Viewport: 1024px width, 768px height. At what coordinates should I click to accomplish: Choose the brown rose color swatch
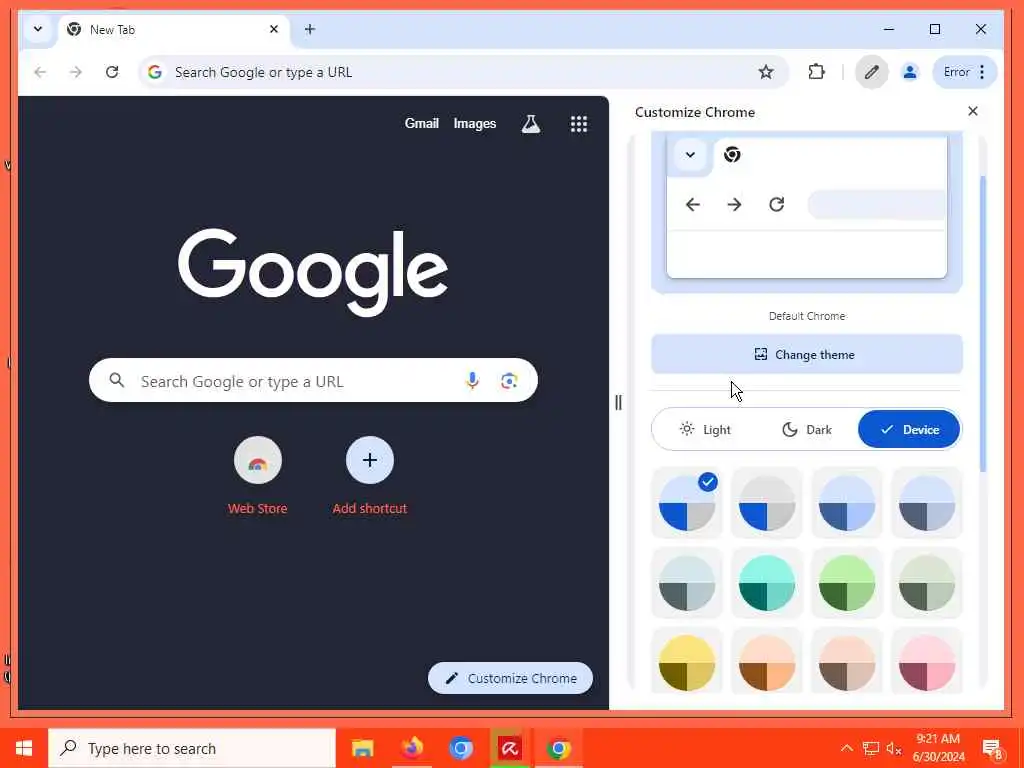pyautogui.click(x=846, y=663)
